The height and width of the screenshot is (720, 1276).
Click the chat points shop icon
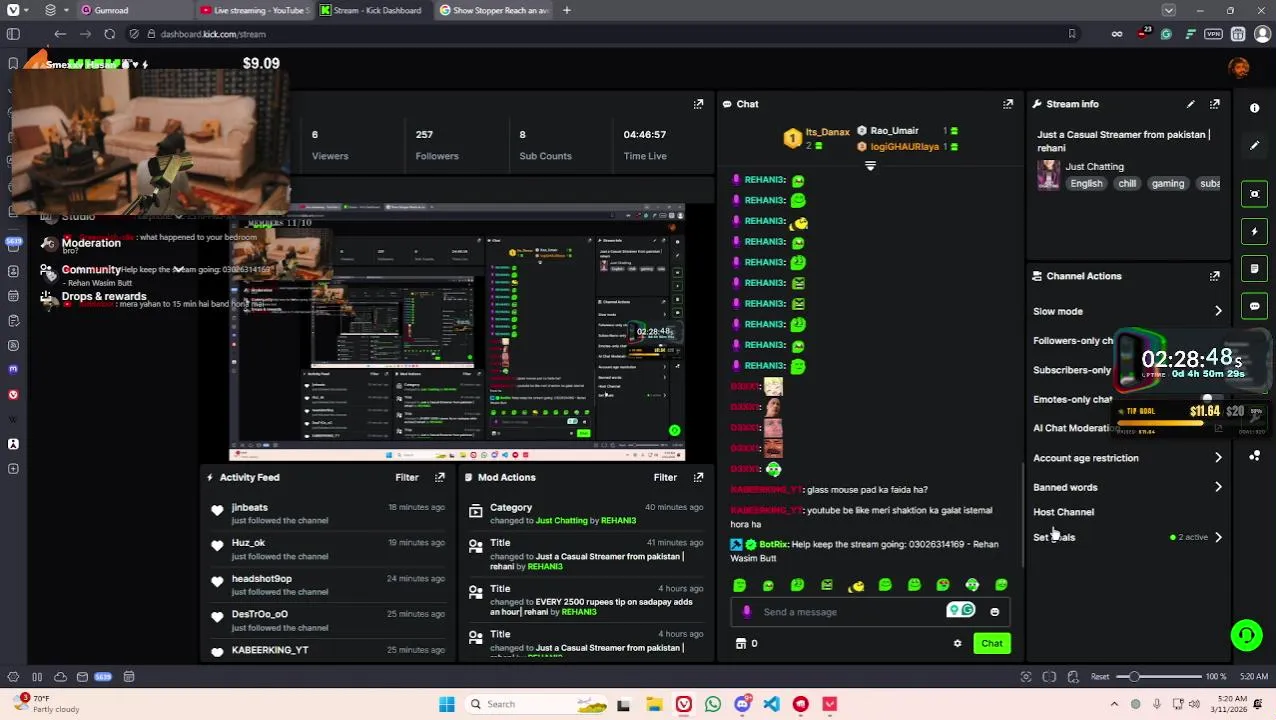(x=741, y=644)
